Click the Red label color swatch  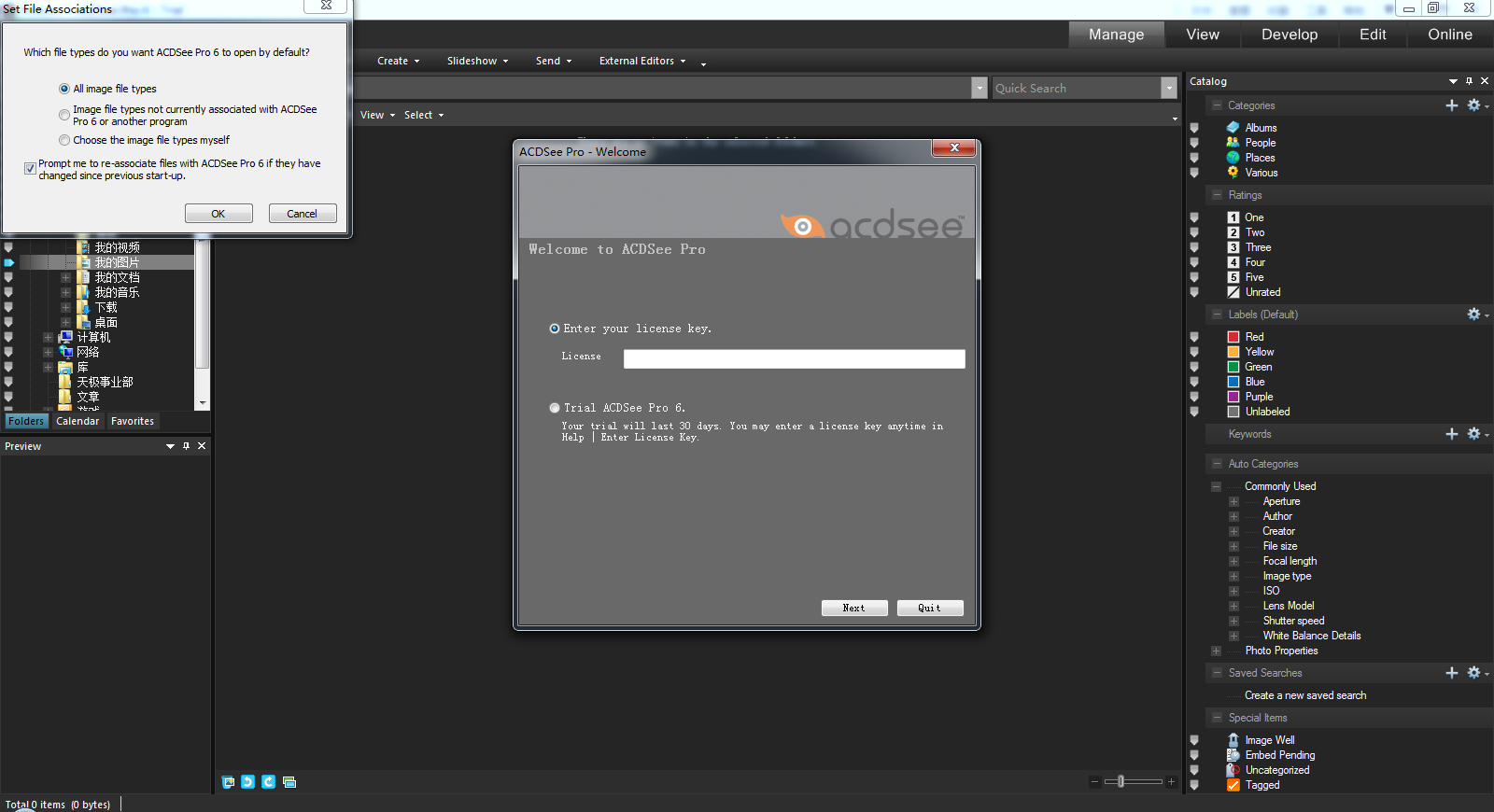pyautogui.click(x=1233, y=337)
